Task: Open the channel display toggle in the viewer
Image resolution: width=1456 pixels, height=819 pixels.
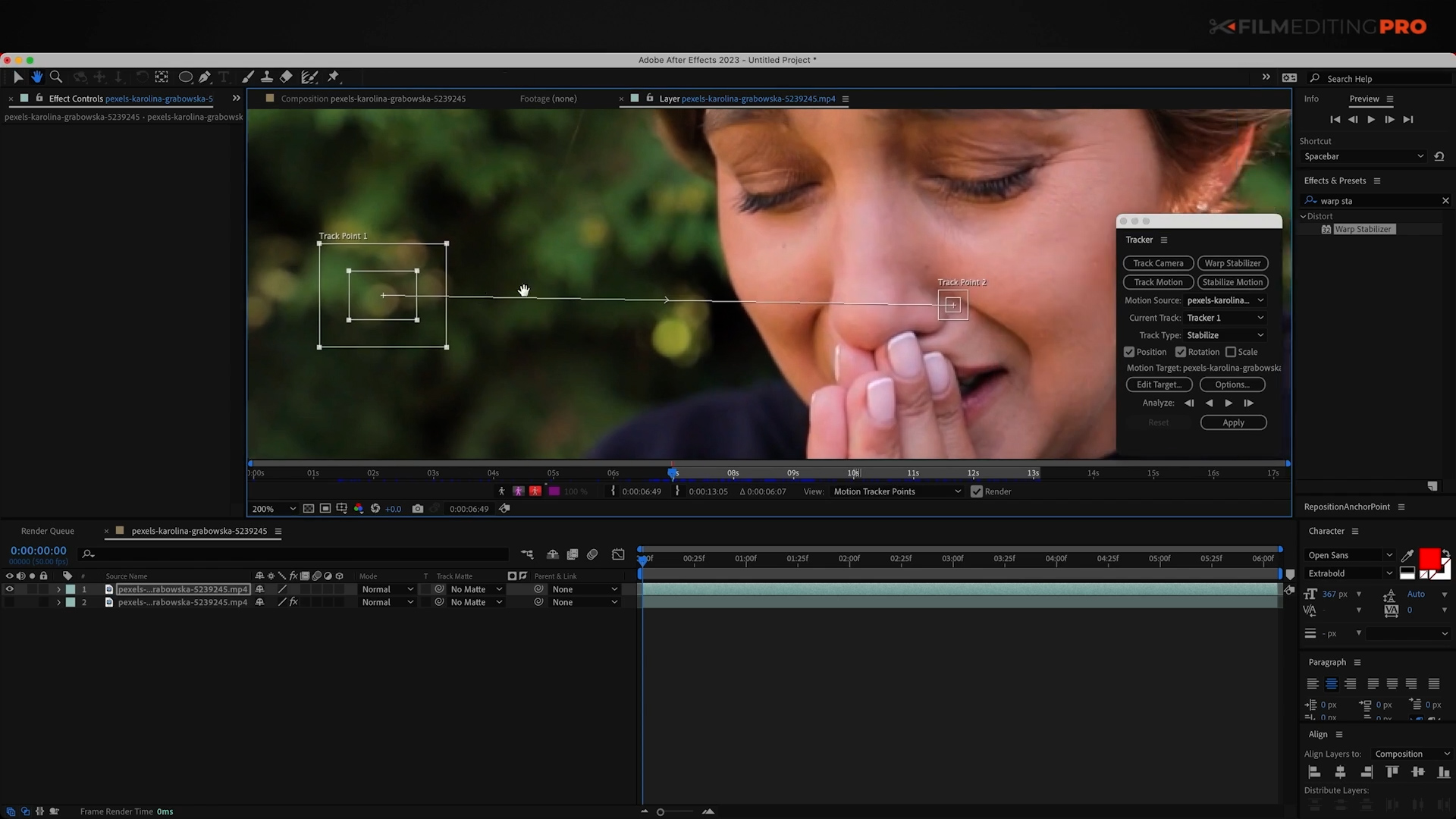Action: click(x=359, y=508)
